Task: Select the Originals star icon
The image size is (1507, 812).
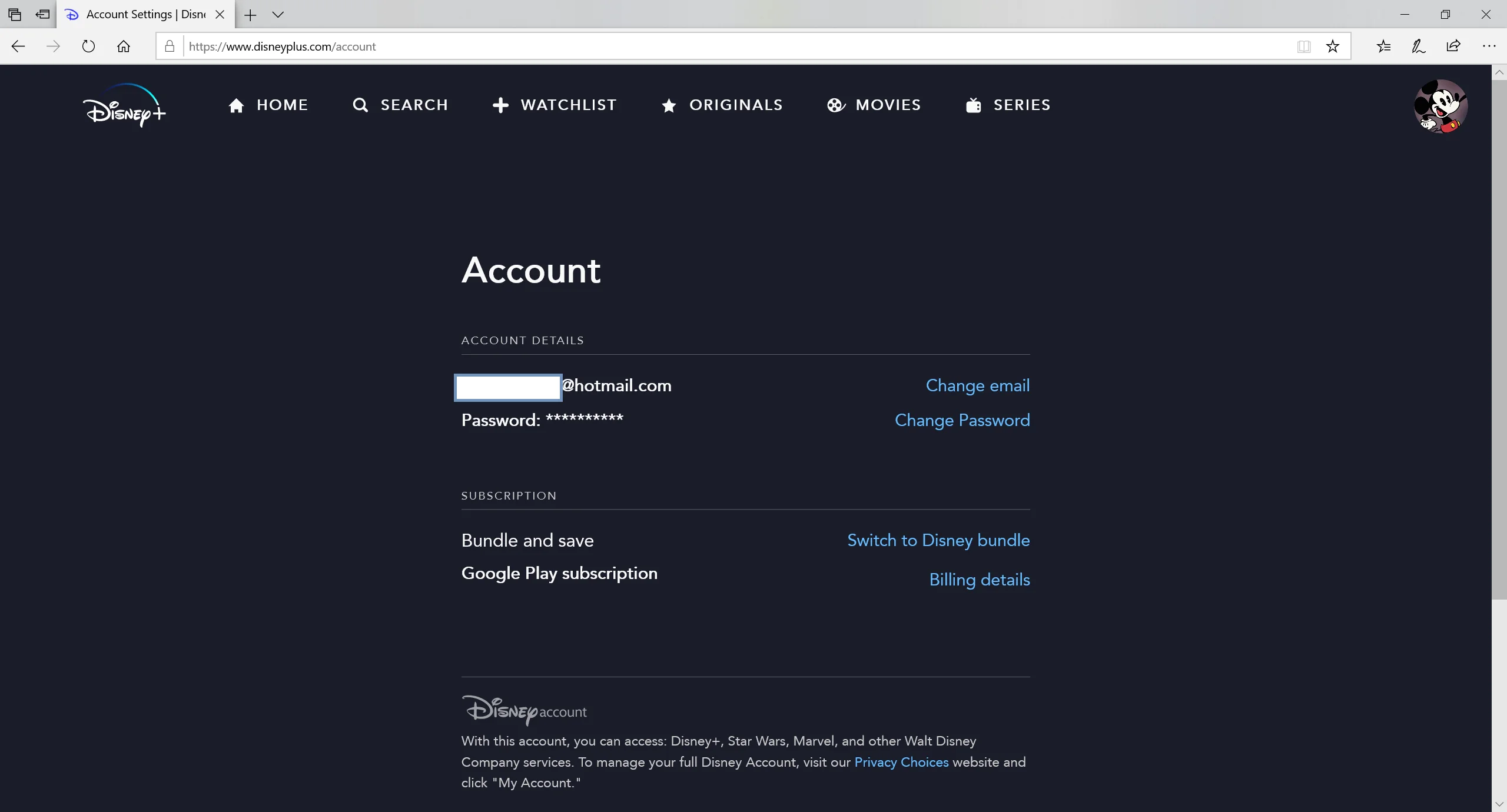Action: [668, 105]
